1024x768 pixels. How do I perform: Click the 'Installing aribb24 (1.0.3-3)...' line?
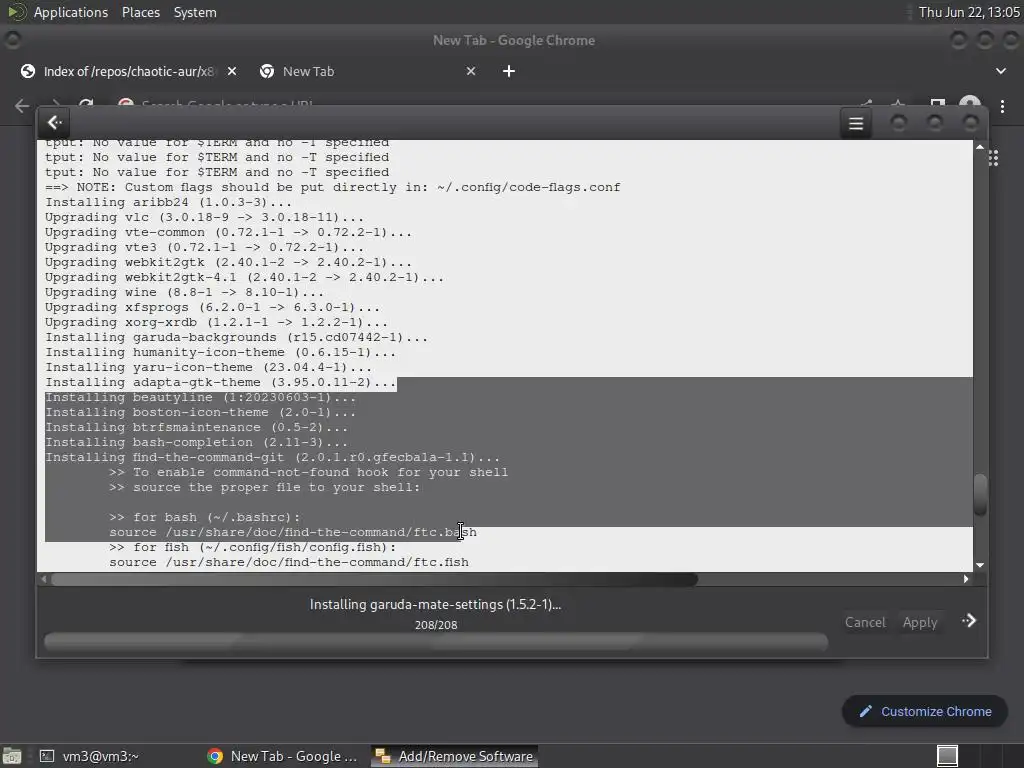[x=168, y=202]
